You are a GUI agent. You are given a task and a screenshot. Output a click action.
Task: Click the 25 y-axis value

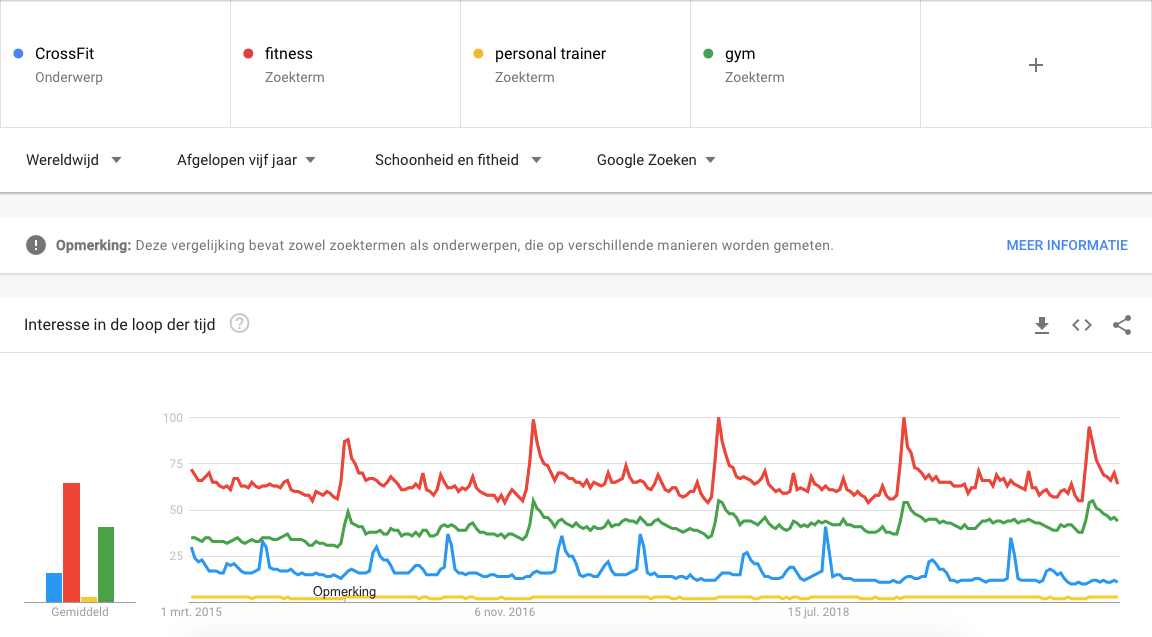[x=176, y=556]
